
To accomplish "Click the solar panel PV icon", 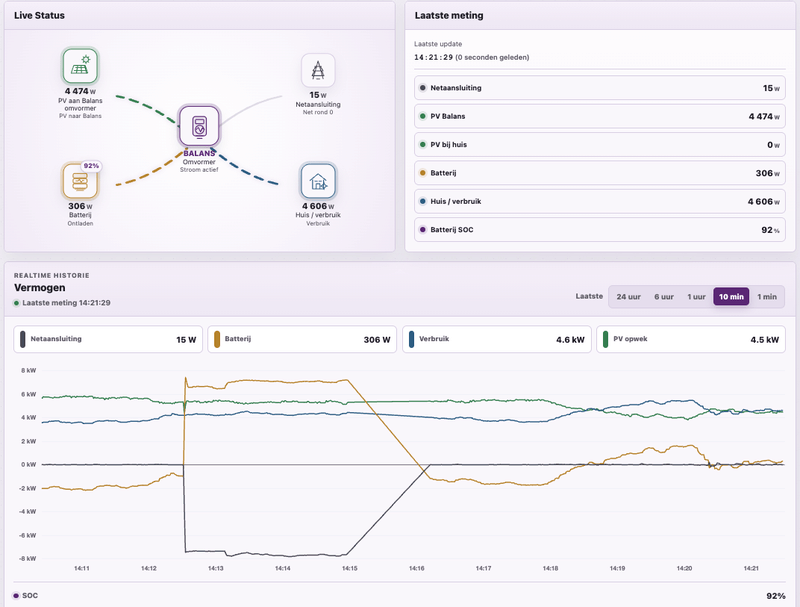I will coord(80,66).
